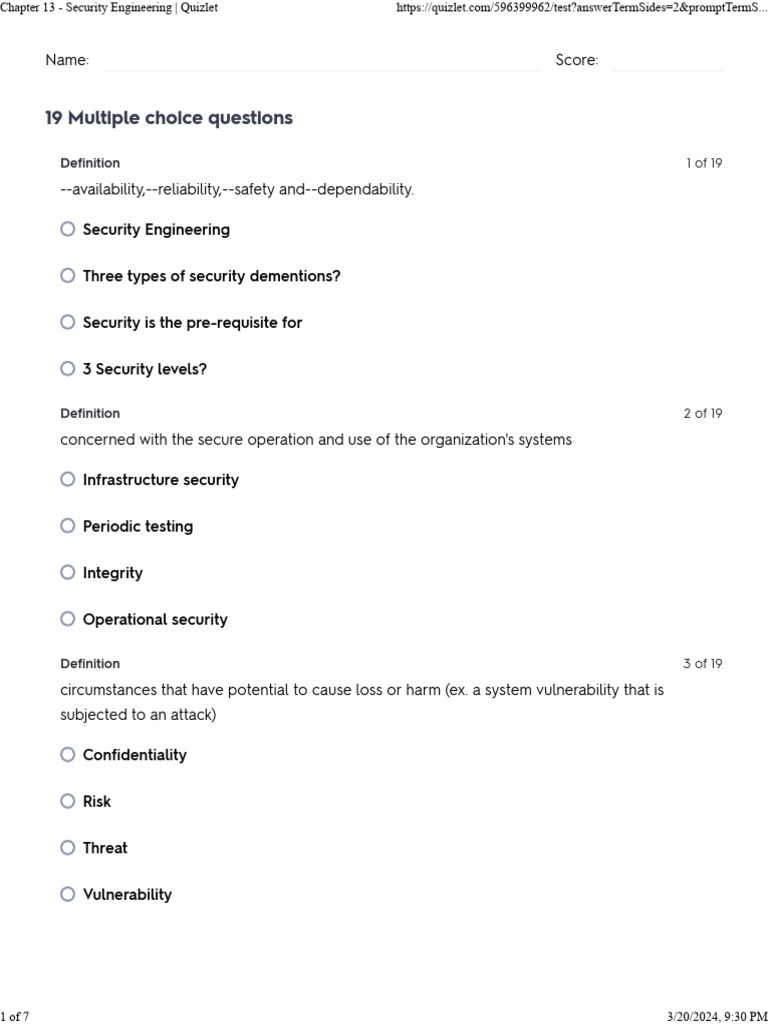Viewport: 768px width, 1024px height.
Task: Click the operational security definition text
Action: 316,440
